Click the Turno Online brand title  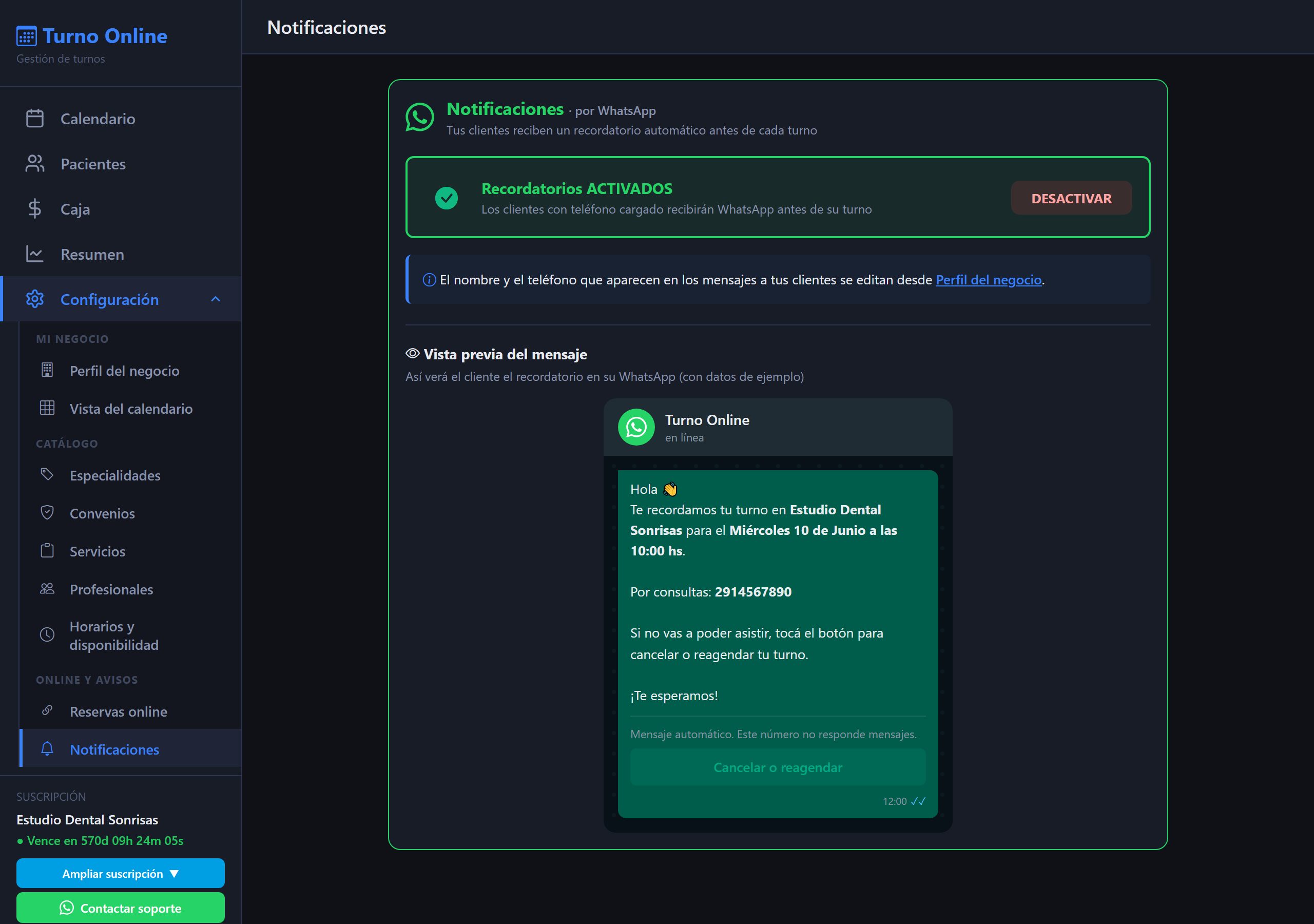pos(105,36)
